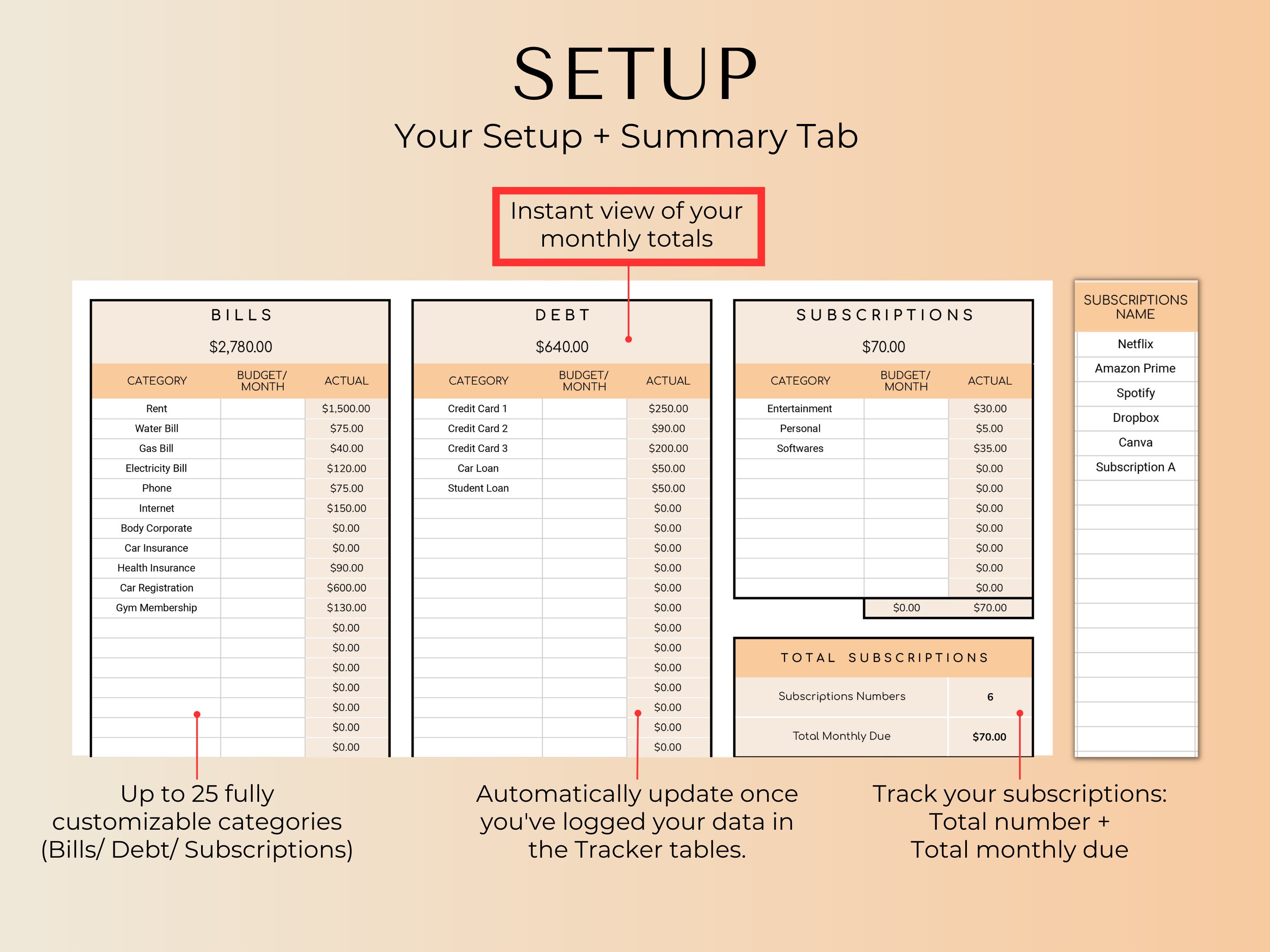Click the Total Monthly Due $70.00 value
Image resolution: width=1270 pixels, height=952 pixels.
[x=990, y=737]
